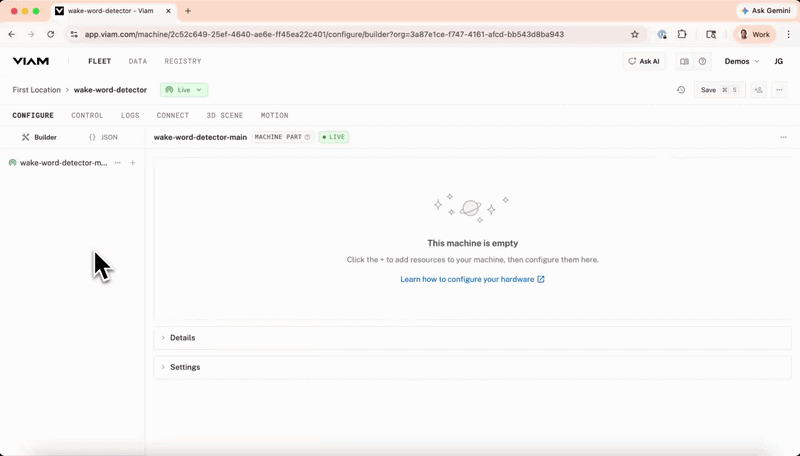
Task: Switch to the MOTION tab
Action: click(274, 115)
